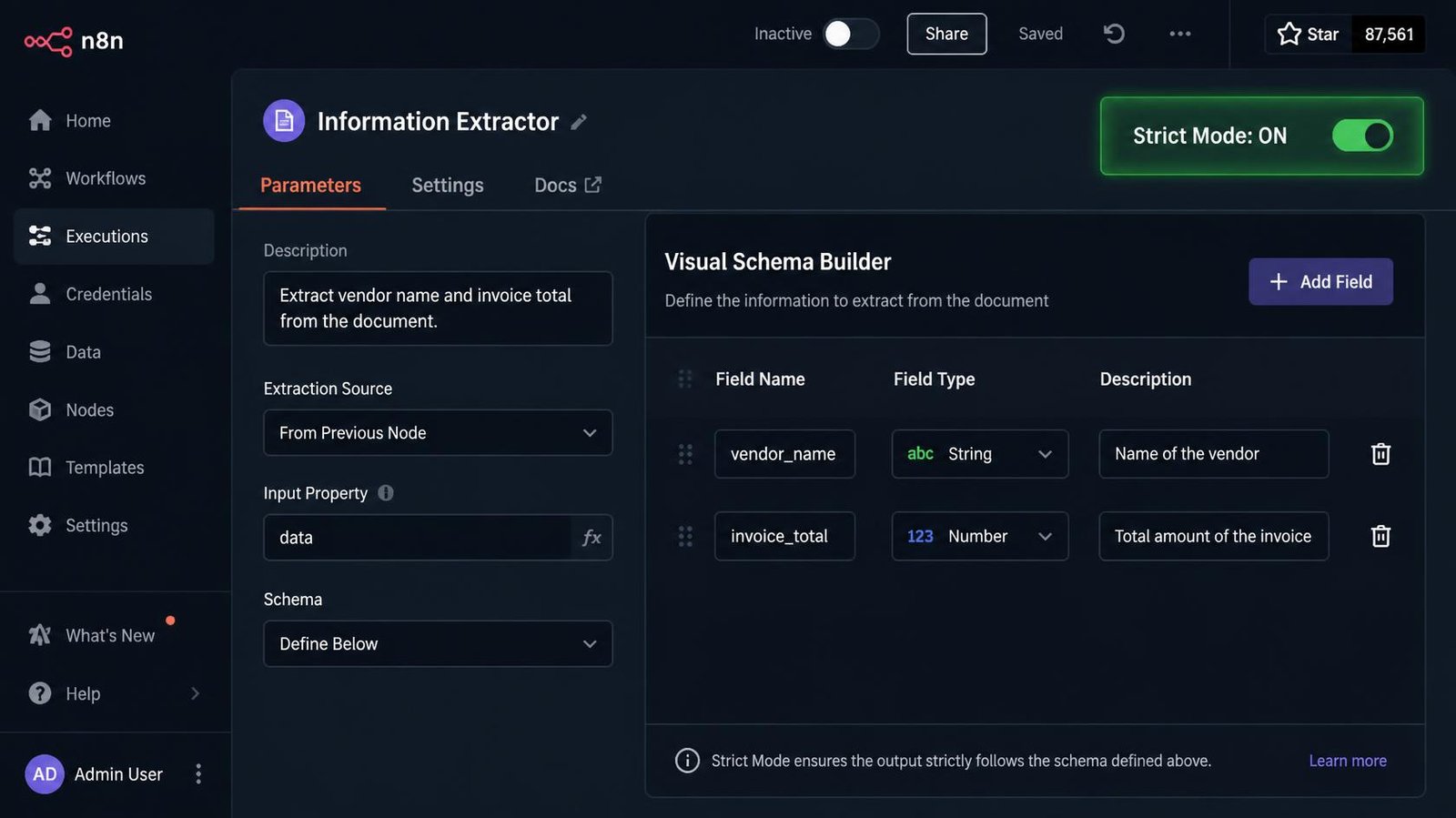Click the Data database icon
Viewport: 1456px width, 818px height.
(40, 352)
